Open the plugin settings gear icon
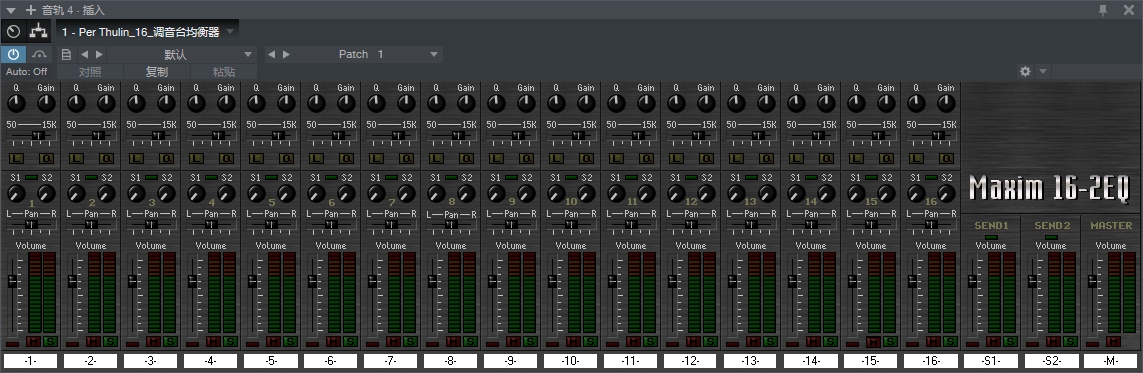 tap(1026, 71)
